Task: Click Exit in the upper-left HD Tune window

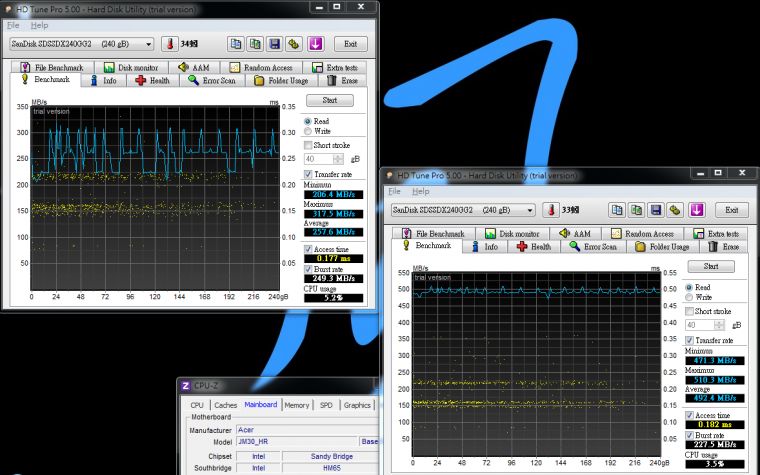Action: coord(350,44)
